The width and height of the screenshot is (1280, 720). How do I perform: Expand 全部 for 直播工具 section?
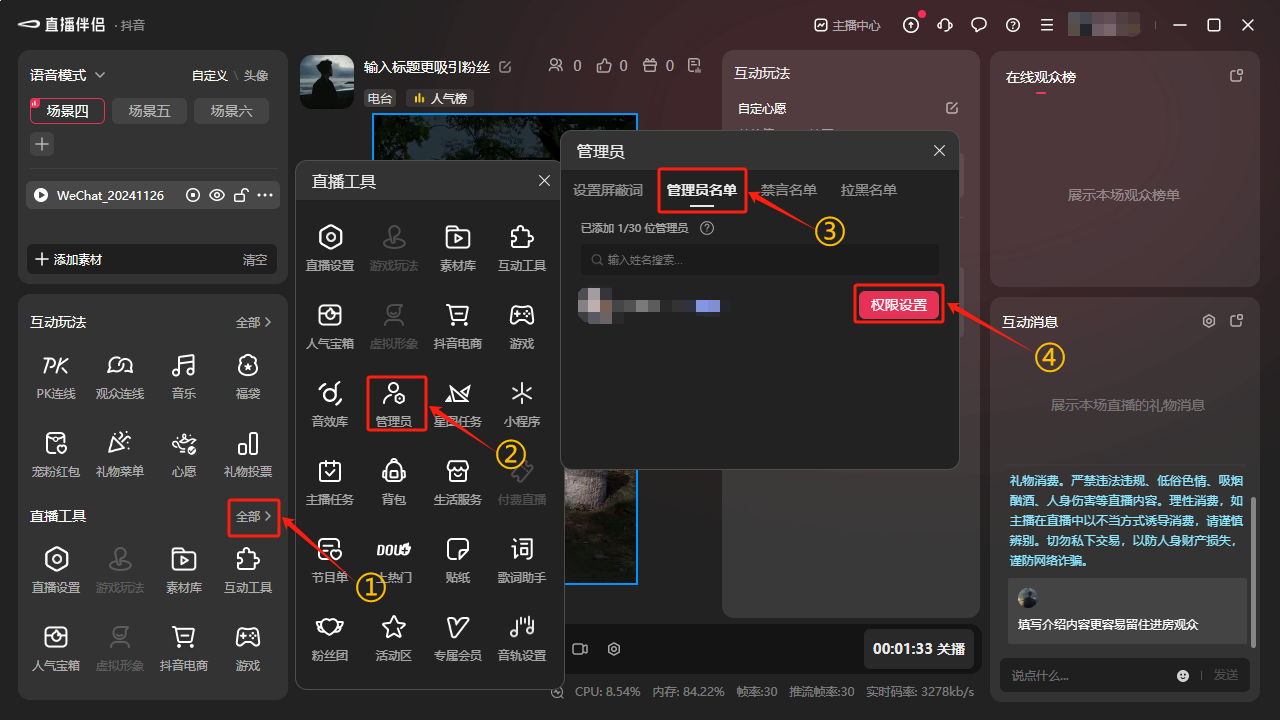[x=253, y=516]
